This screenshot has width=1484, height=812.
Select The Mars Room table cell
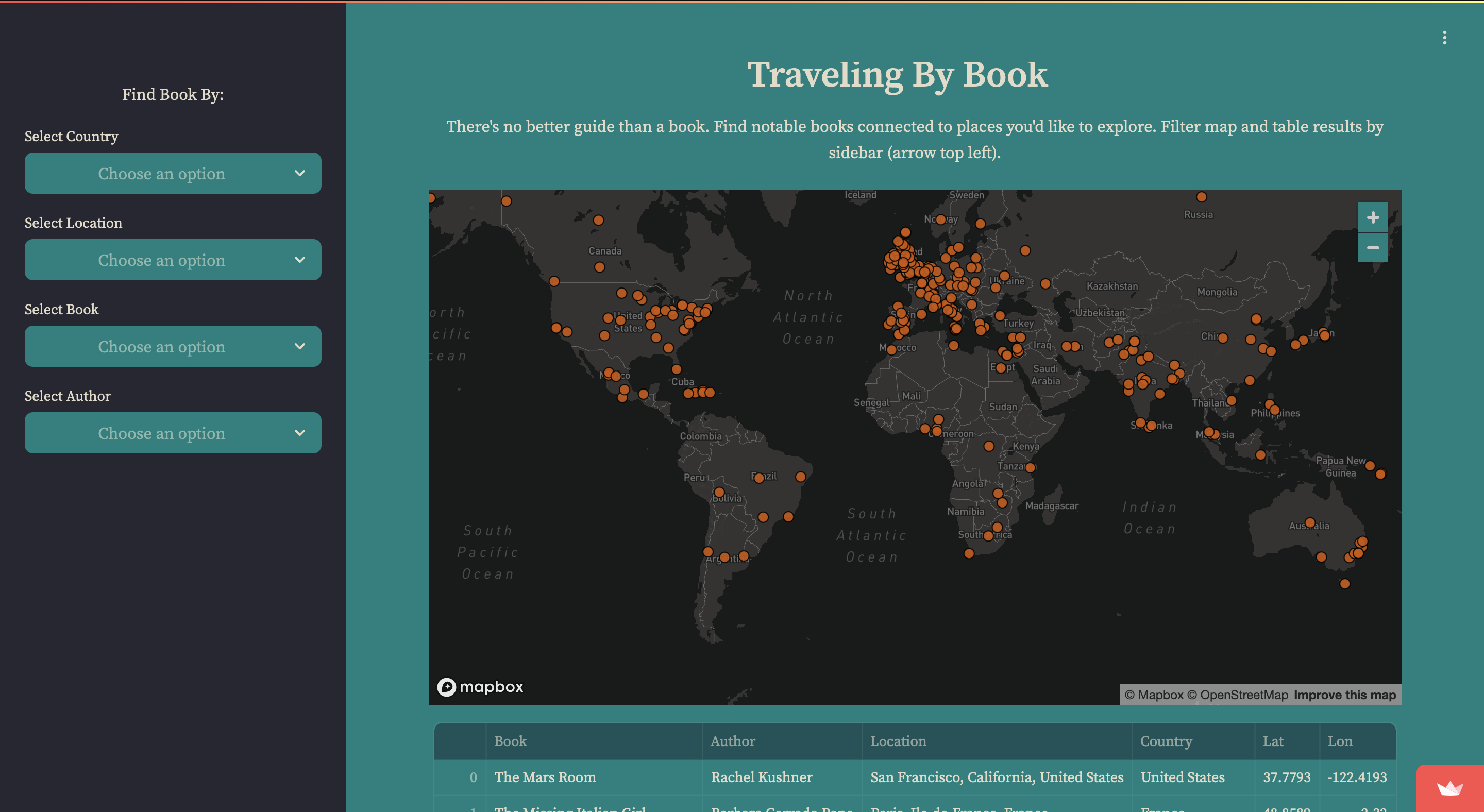tap(545, 777)
